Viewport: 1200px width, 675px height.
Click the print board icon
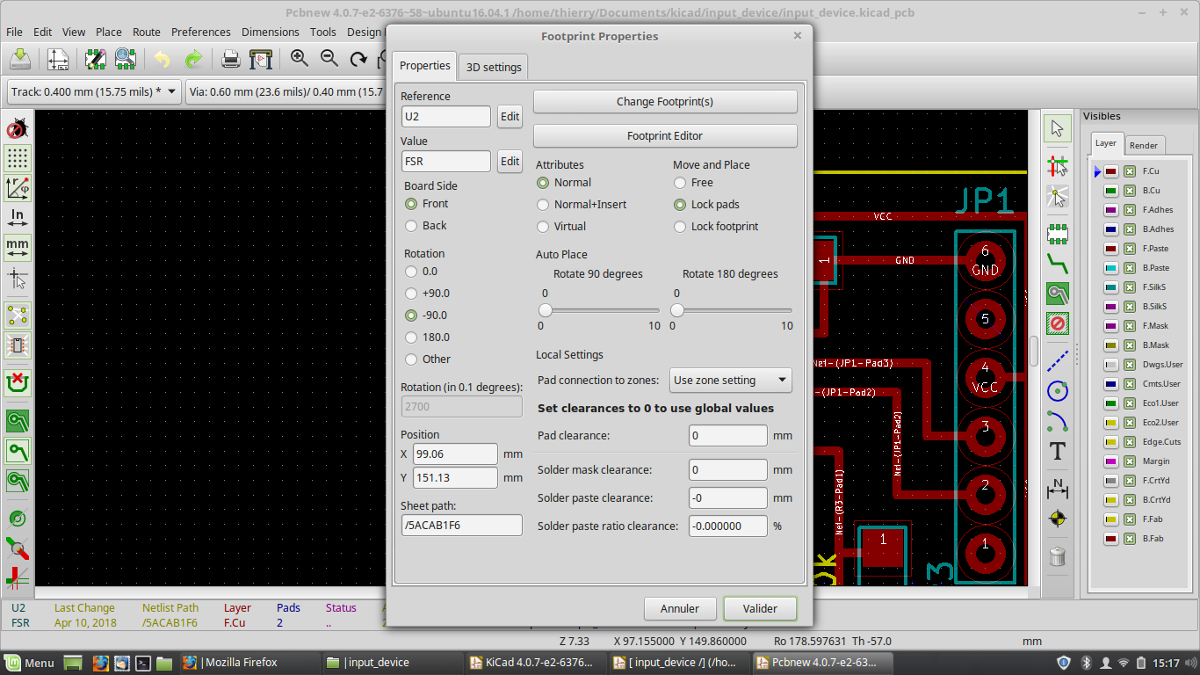pyautogui.click(x=231, y=59)
